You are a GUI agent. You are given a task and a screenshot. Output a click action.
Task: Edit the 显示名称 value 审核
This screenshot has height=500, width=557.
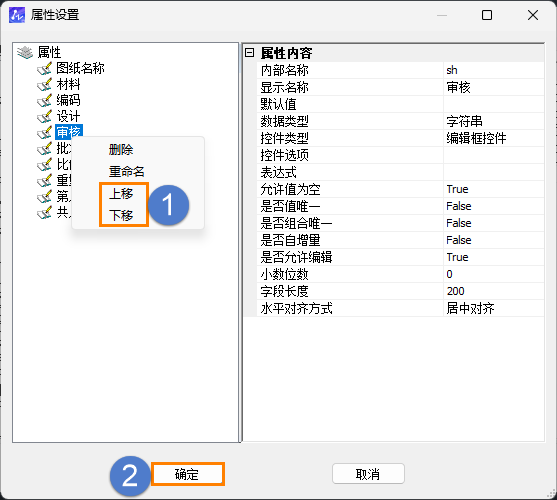click(493, 87)
